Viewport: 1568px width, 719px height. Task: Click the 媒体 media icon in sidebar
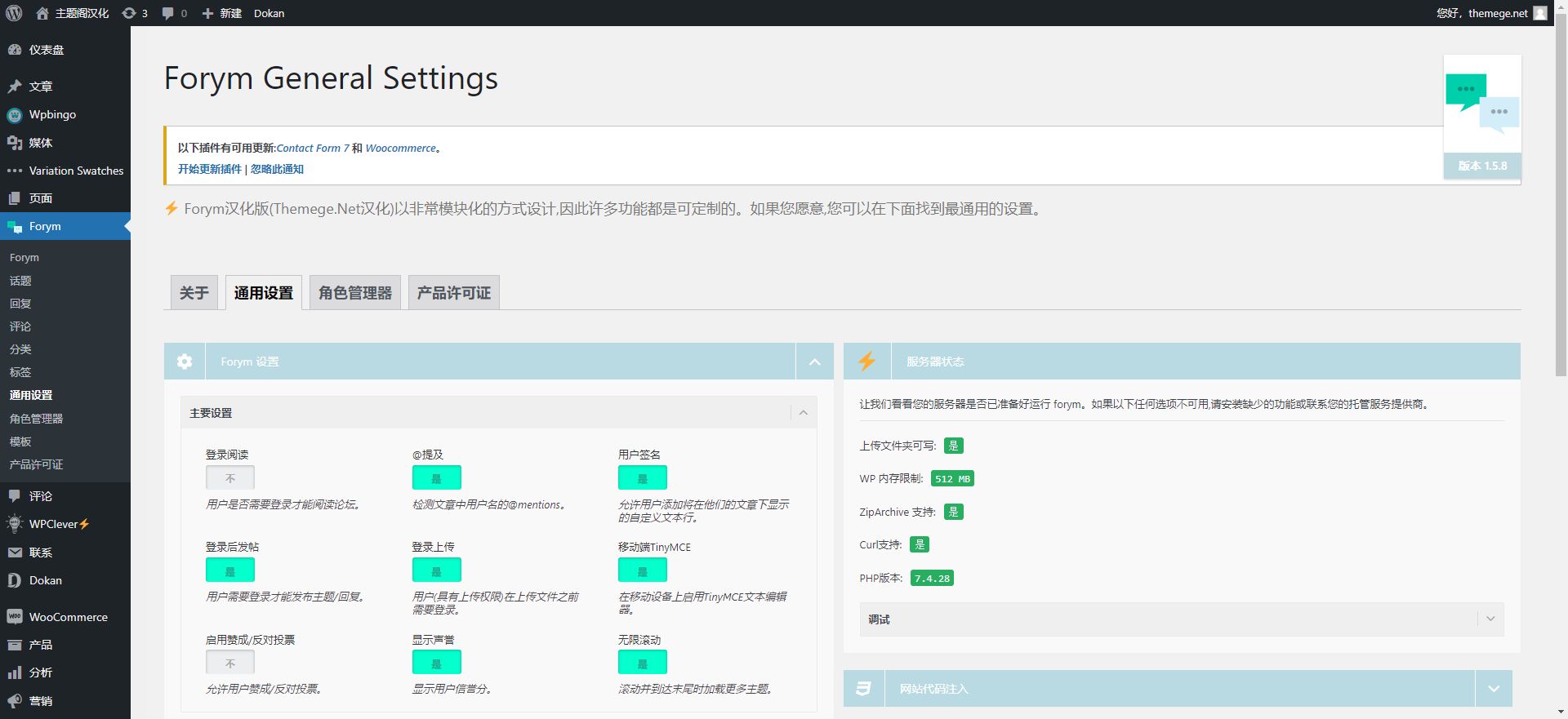(x=15, y=143)
